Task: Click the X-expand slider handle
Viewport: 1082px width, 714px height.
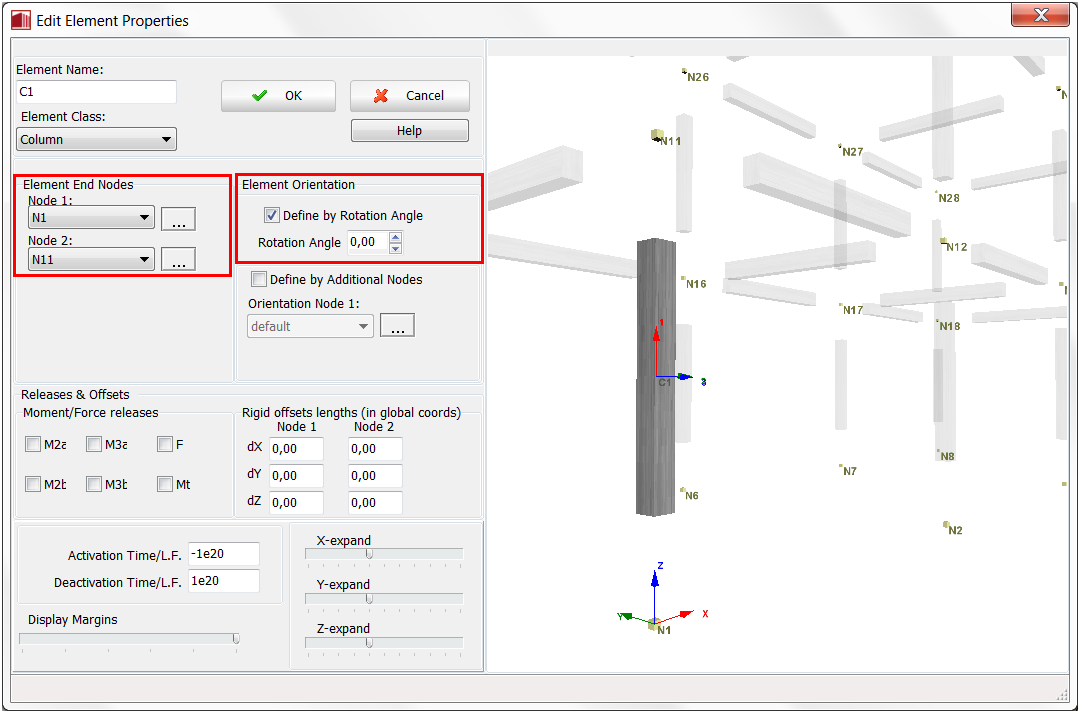Action: click(x=369, y=555)
